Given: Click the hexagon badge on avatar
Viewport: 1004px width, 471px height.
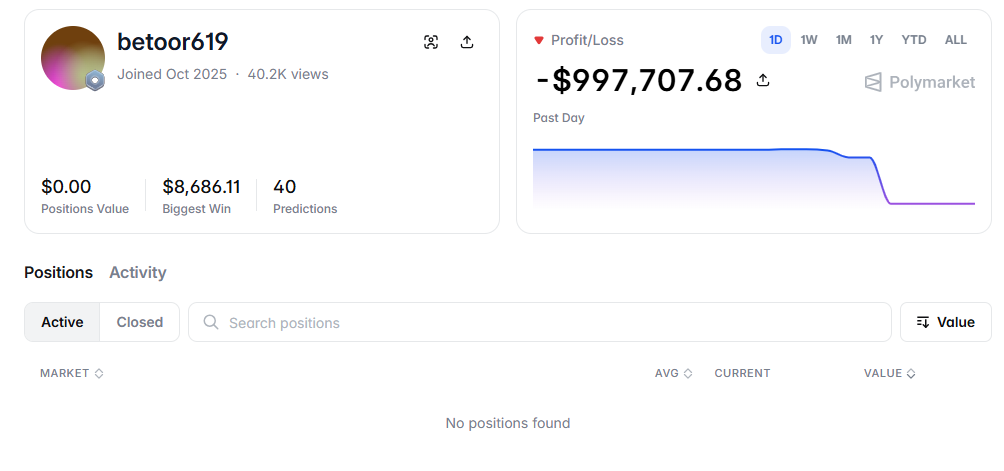Looking at the screenshot, I should click(x=95, y=80).
